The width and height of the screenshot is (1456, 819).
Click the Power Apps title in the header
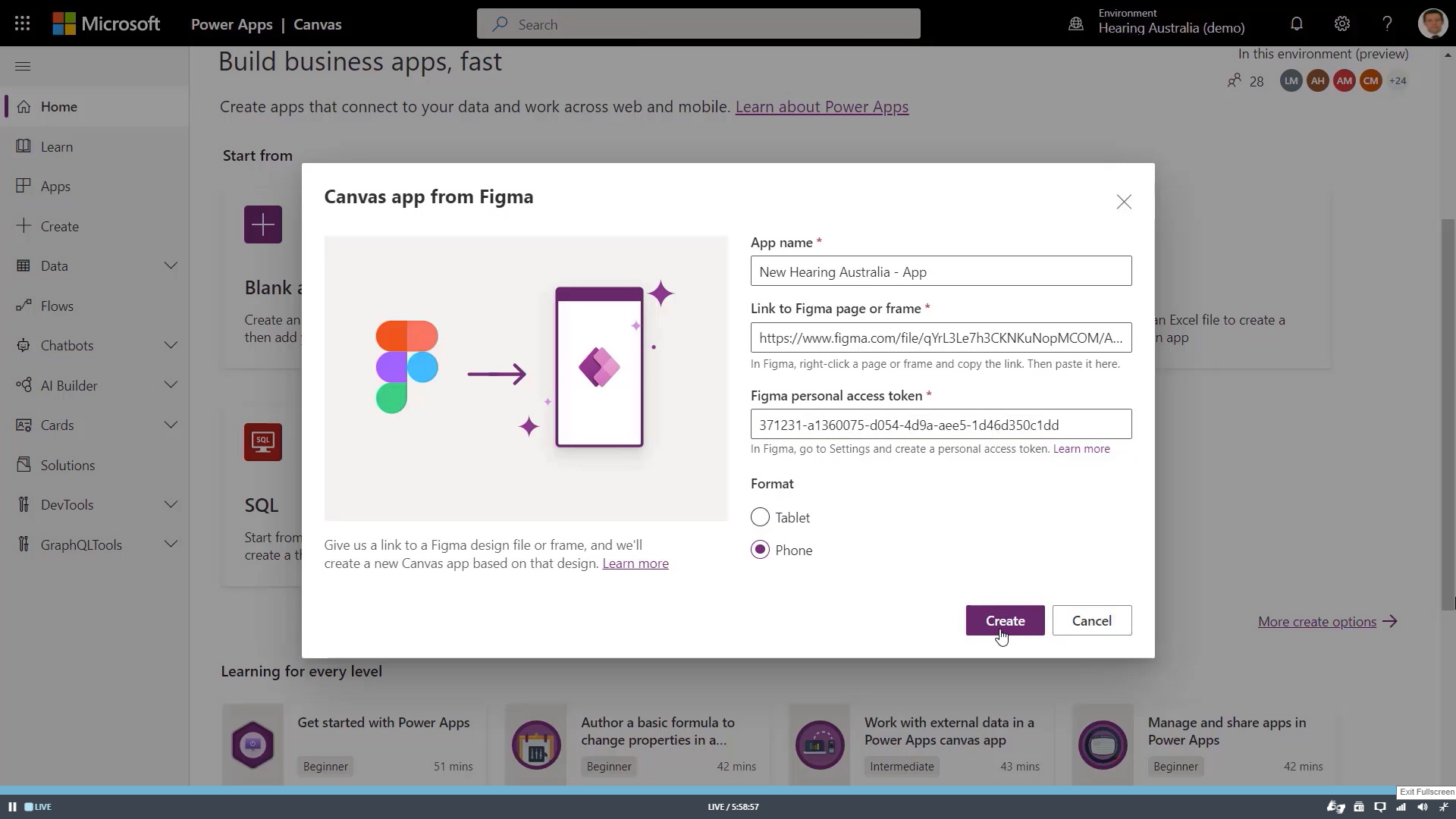pos(231,24)
